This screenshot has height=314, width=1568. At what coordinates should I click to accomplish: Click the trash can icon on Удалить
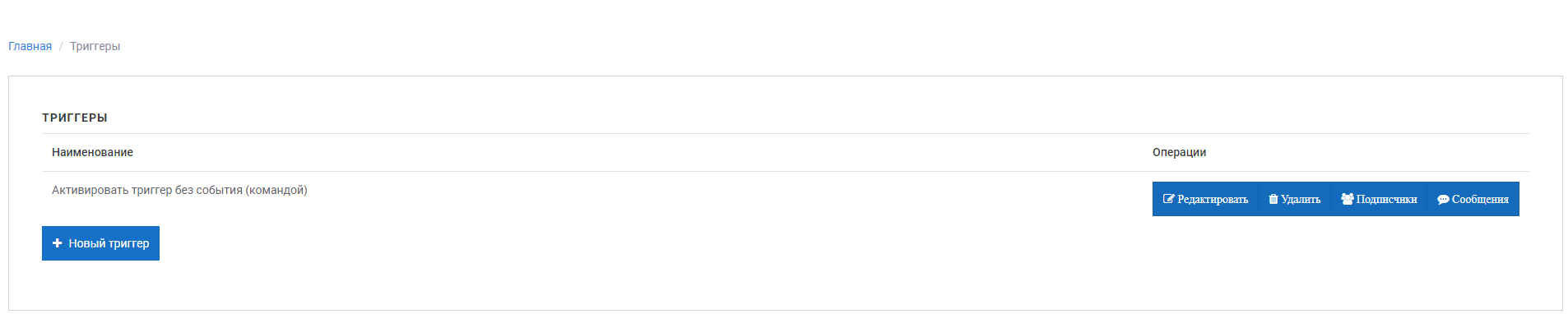point(1273,199)
